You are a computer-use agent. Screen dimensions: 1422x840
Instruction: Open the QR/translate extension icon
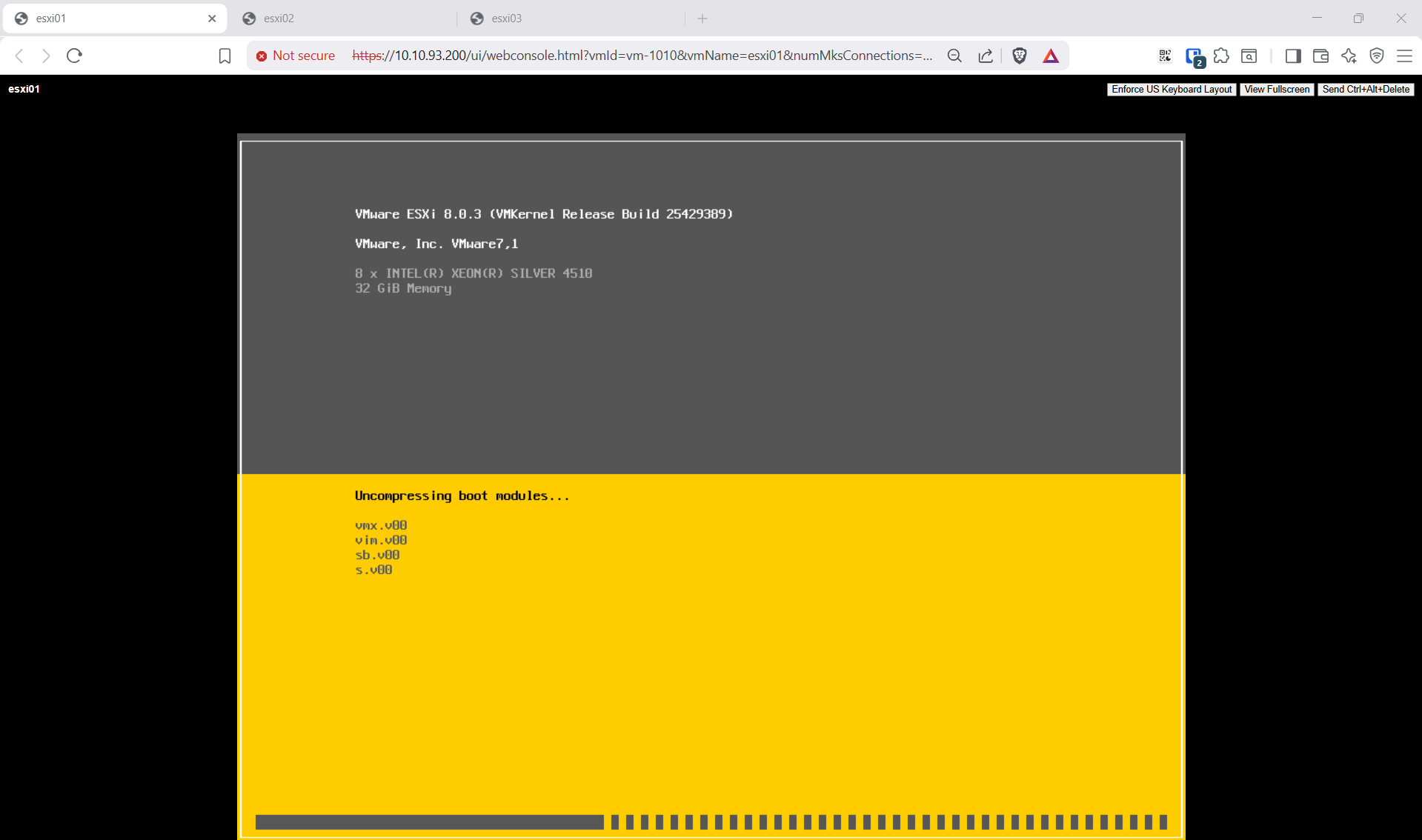tap(1165, 56)
